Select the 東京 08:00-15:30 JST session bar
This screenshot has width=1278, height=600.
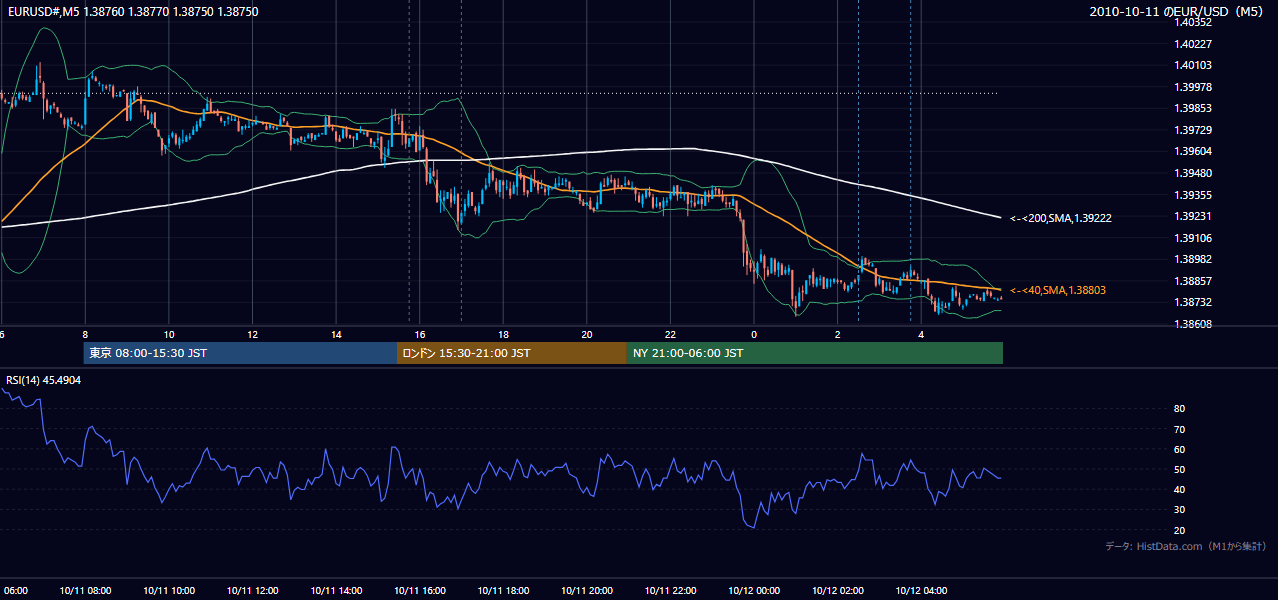(240, 353)
